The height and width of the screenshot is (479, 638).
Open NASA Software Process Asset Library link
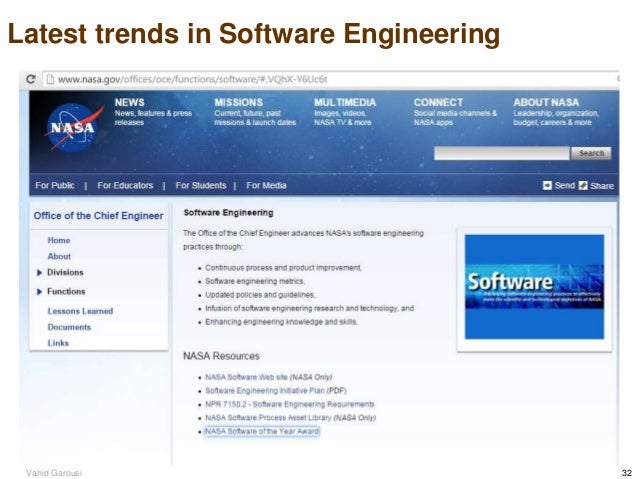(x=268, y=418)
